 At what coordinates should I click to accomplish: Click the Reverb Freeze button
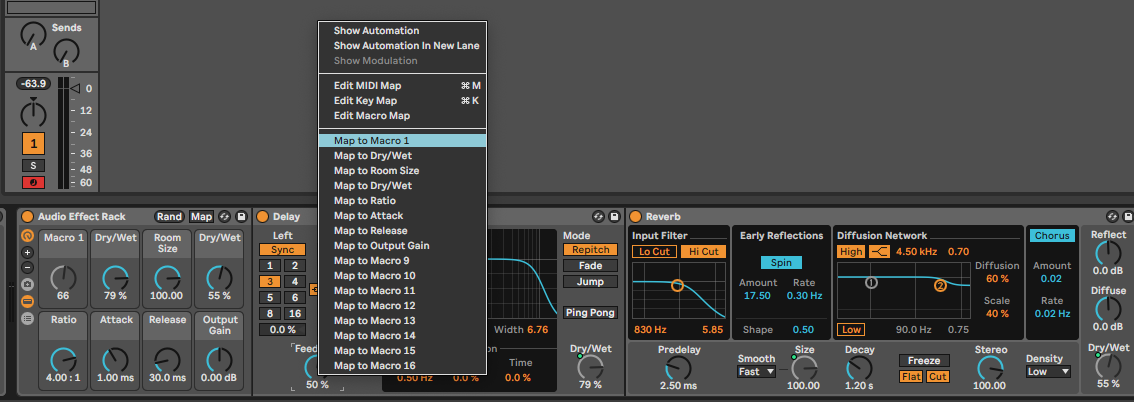pos(924,361)
